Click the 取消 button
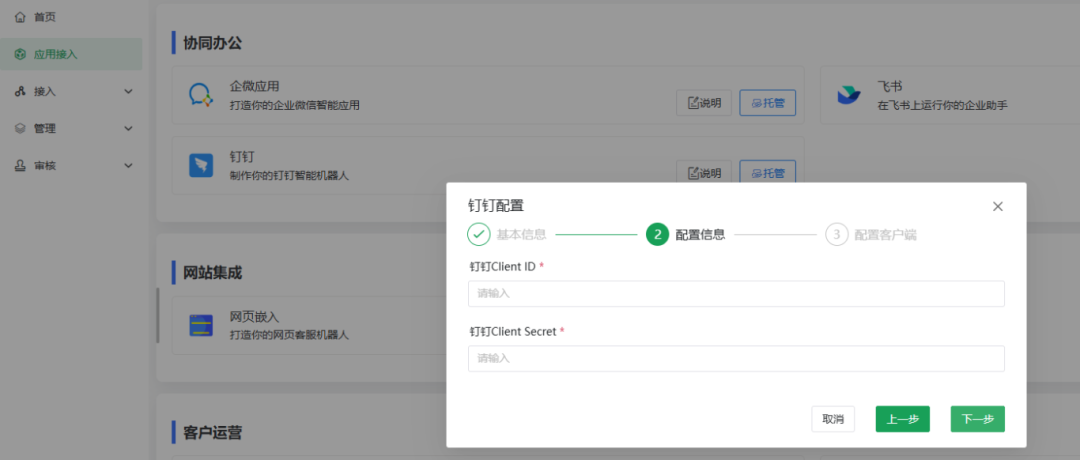 tap(833, 419)
